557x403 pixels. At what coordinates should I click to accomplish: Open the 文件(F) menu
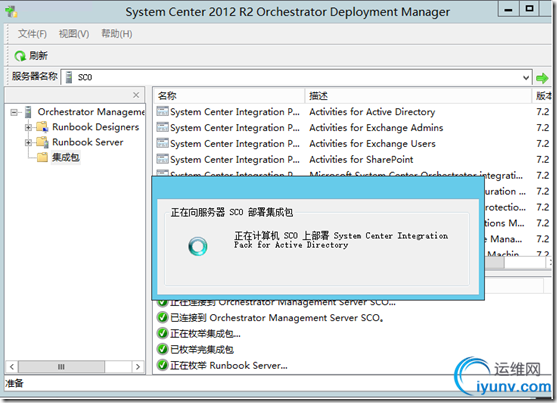32,34
